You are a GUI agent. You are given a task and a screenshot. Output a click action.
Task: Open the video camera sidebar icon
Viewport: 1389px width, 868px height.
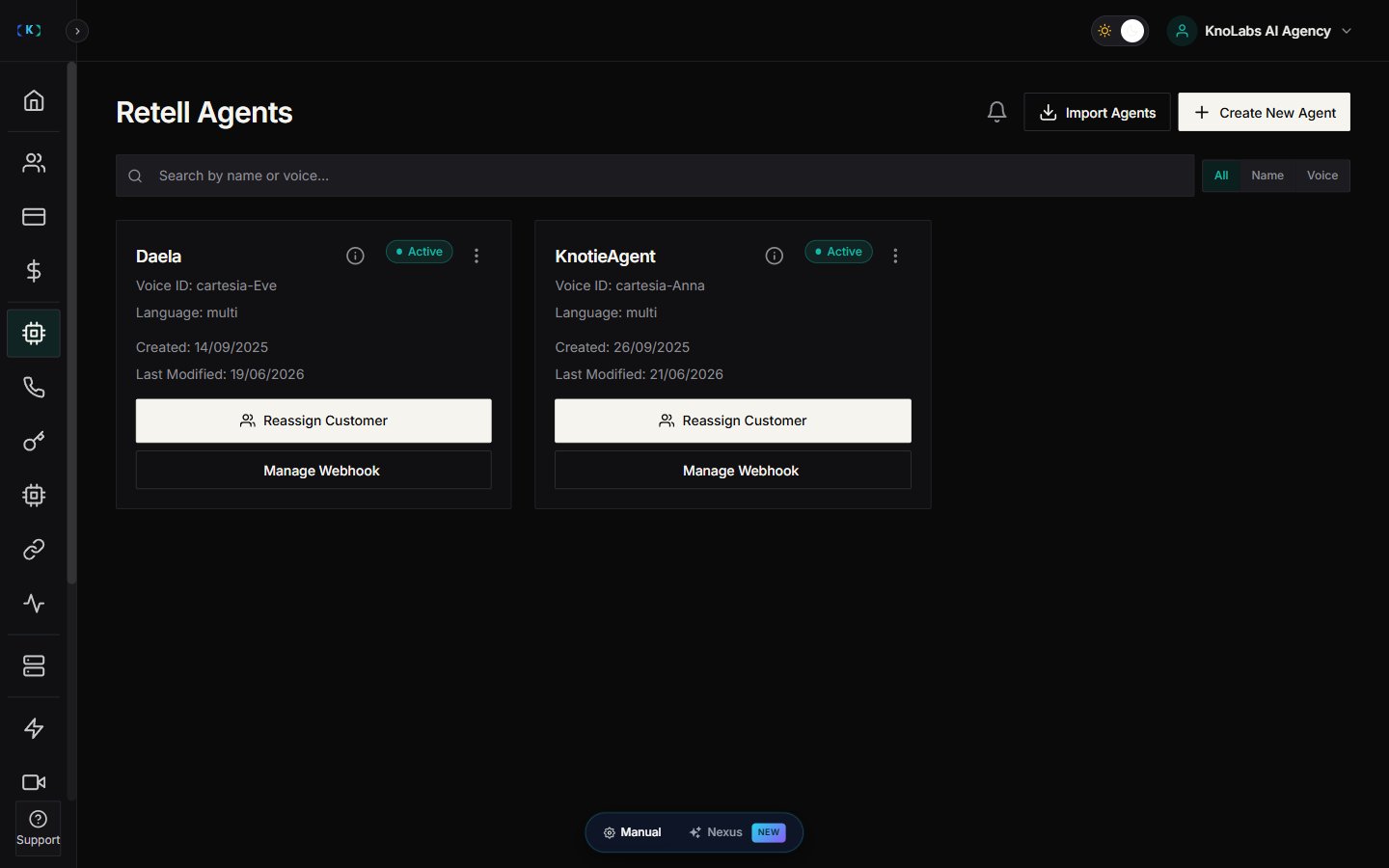click(34, 782)
